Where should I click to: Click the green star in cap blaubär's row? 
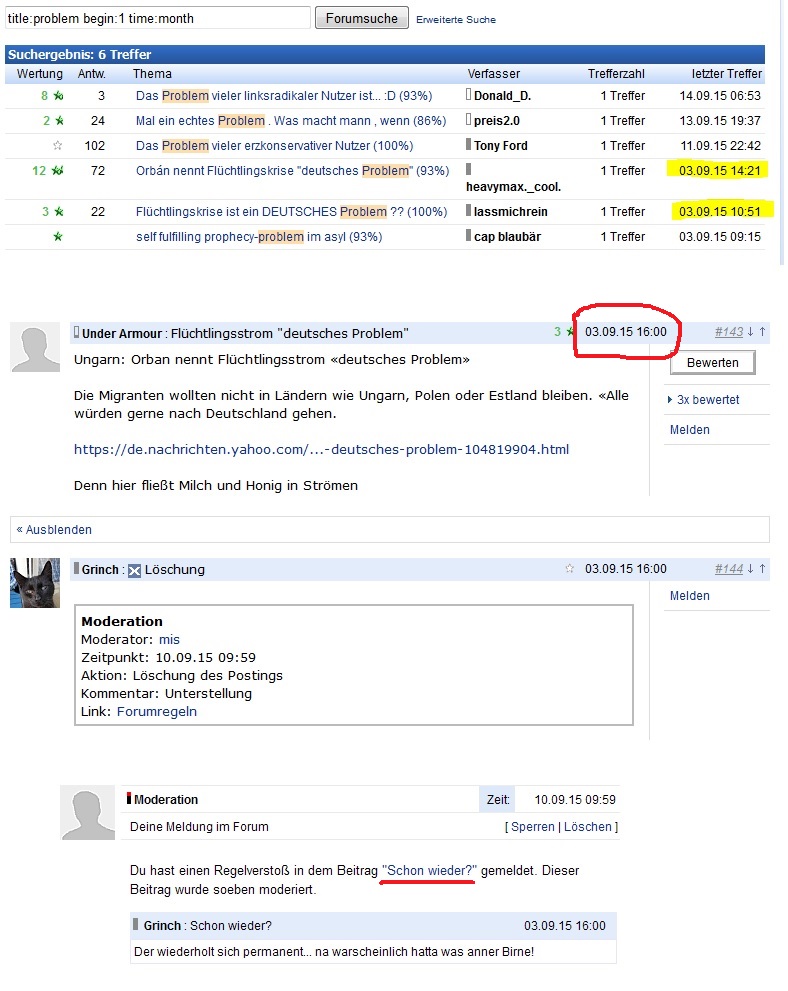coord(57,237)
